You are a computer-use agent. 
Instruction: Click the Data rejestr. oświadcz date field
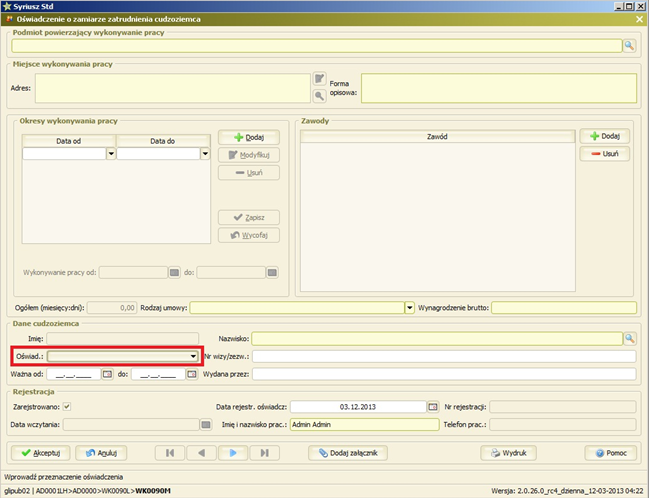358,407
